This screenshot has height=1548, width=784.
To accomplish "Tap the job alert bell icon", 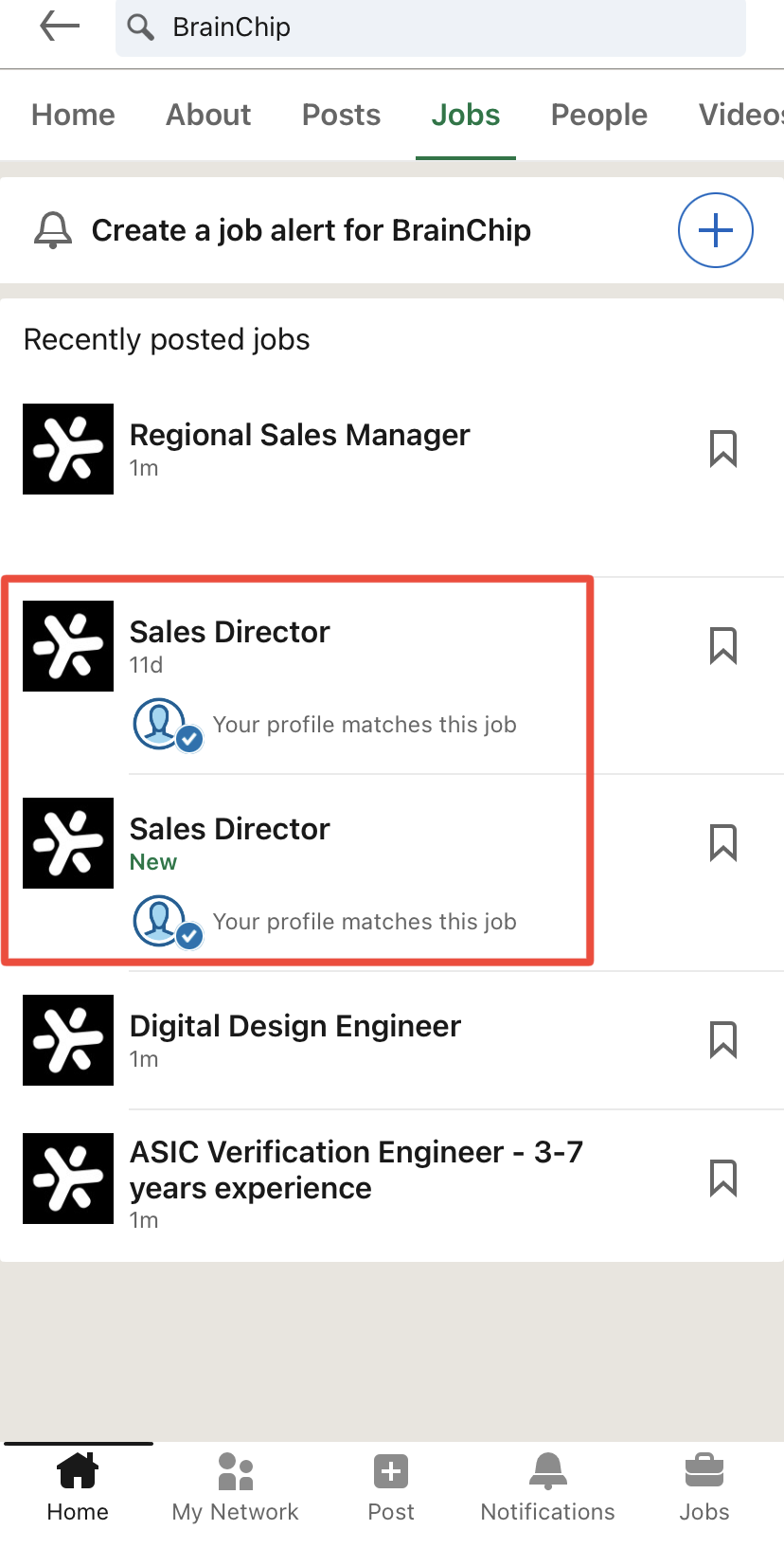I will pos(53,230).
